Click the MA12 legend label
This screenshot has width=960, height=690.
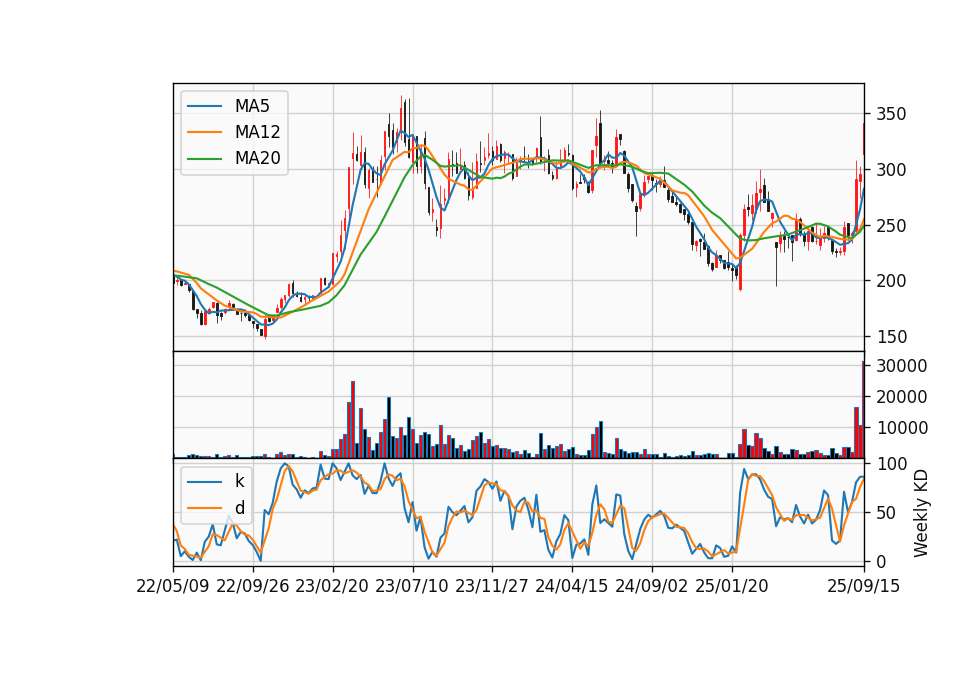pyautogui.click(x=257, y=132)
